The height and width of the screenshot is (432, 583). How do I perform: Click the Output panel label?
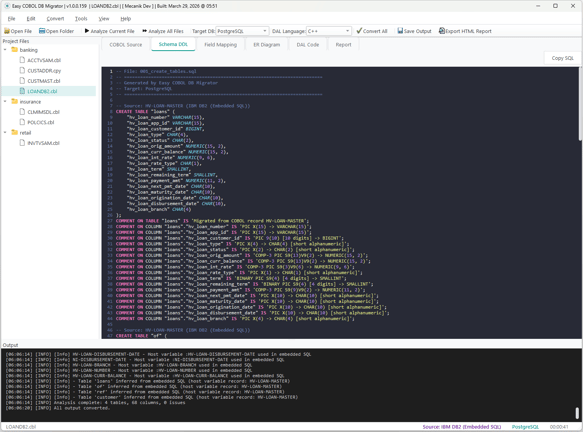coord(10,345)
